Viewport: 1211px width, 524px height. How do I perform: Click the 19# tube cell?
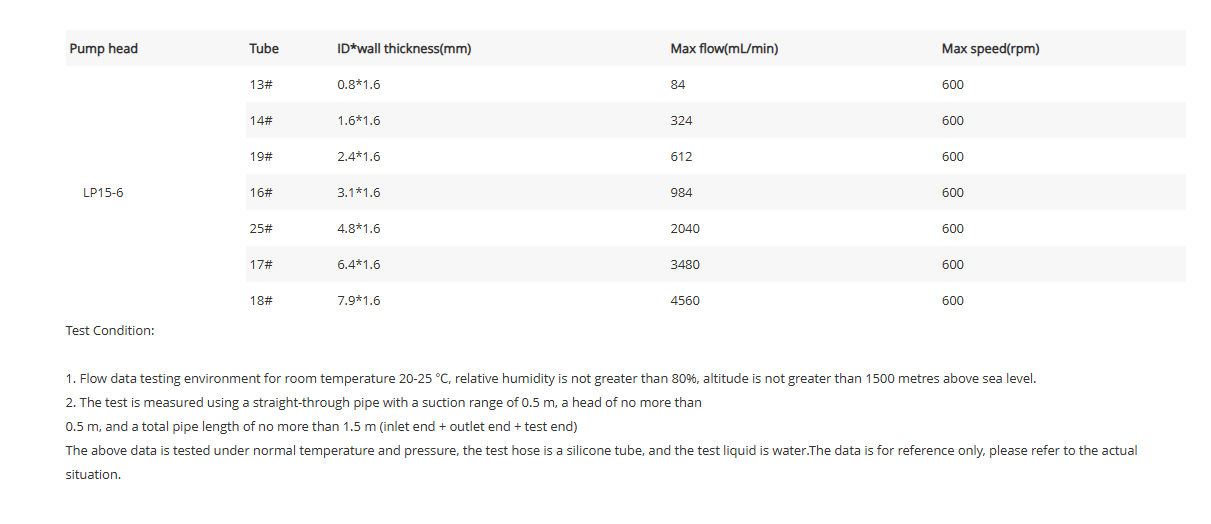click(x=261, y=157)
